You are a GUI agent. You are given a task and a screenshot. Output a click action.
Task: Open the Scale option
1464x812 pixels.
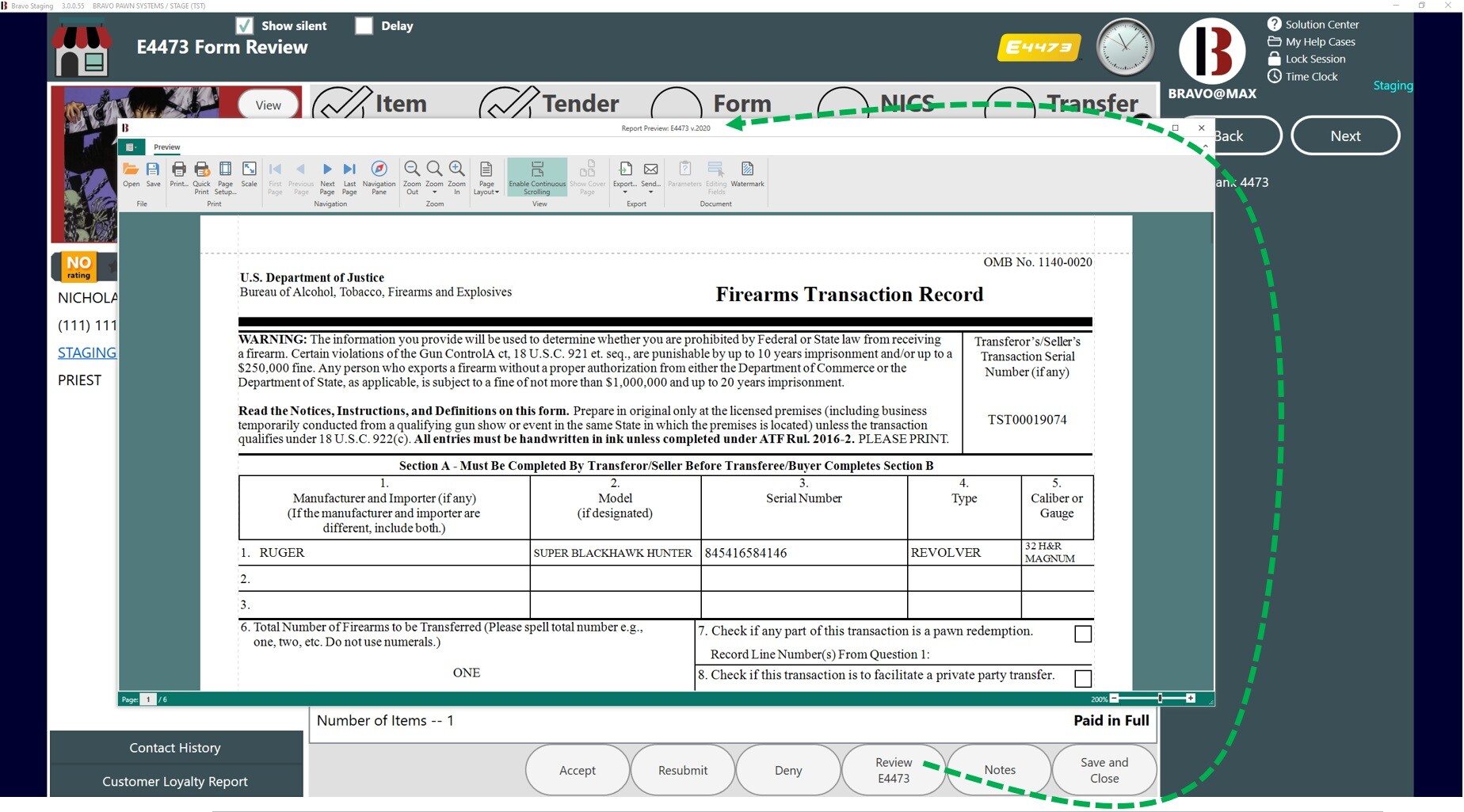pyautogui.click(x=249, y=175)
